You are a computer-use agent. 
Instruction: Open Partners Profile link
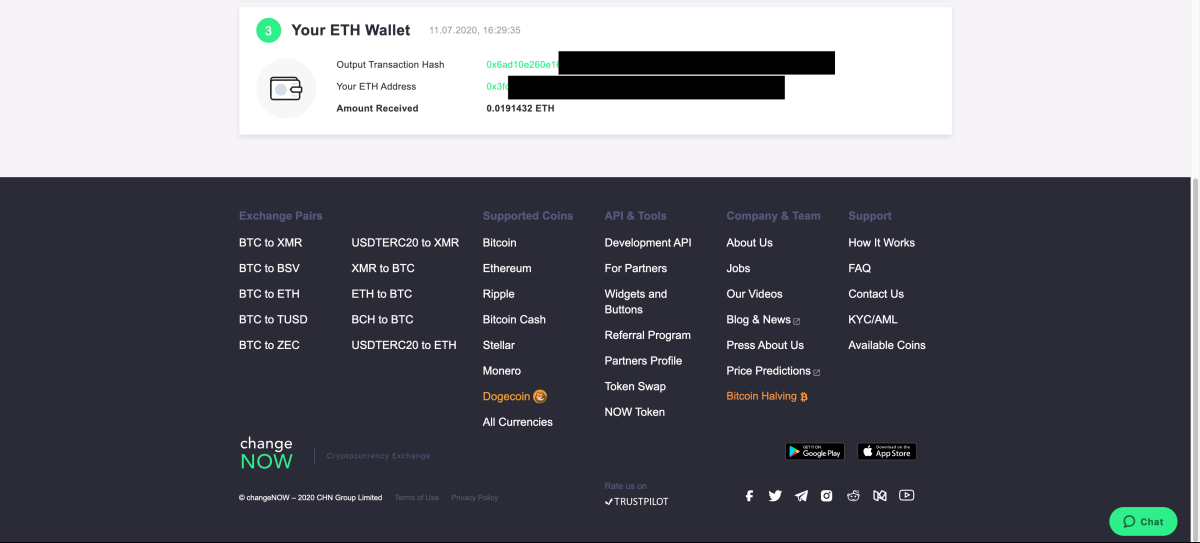[x=643, y=361]
